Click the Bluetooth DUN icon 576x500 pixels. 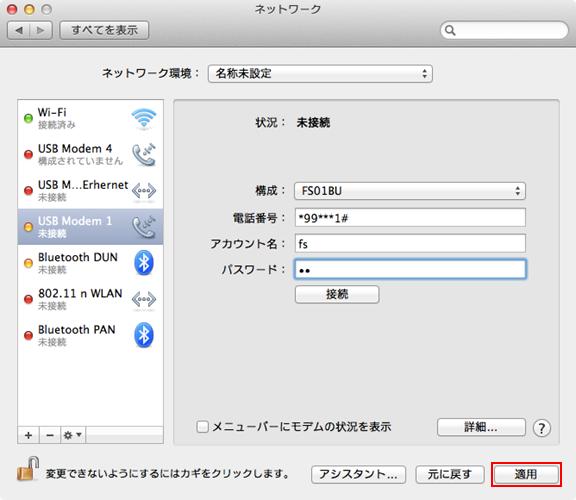[x=144, y=262]
